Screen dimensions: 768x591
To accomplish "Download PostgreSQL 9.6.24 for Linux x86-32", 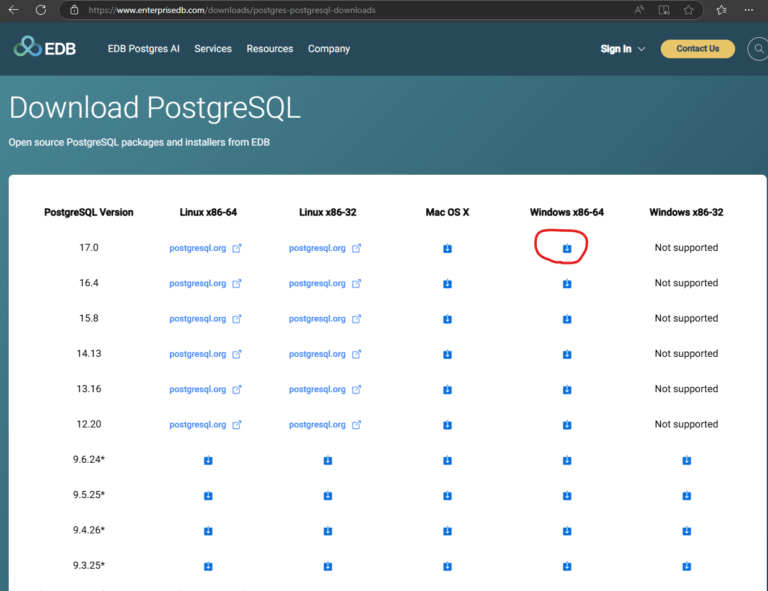I will [x=328, y=460].
